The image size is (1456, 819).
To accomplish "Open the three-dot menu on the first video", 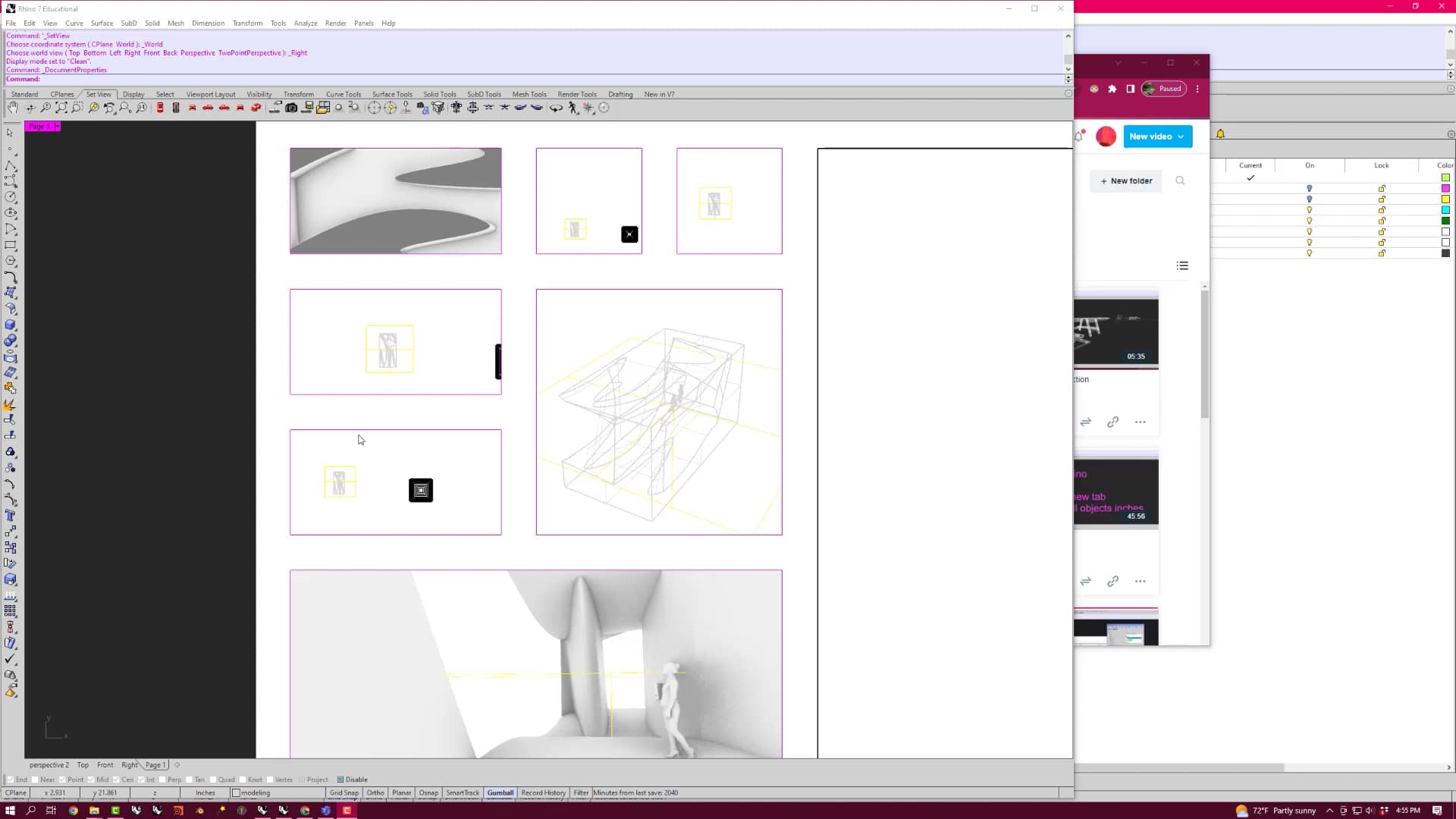I will pyautogui.click(x=1141, y=422).
